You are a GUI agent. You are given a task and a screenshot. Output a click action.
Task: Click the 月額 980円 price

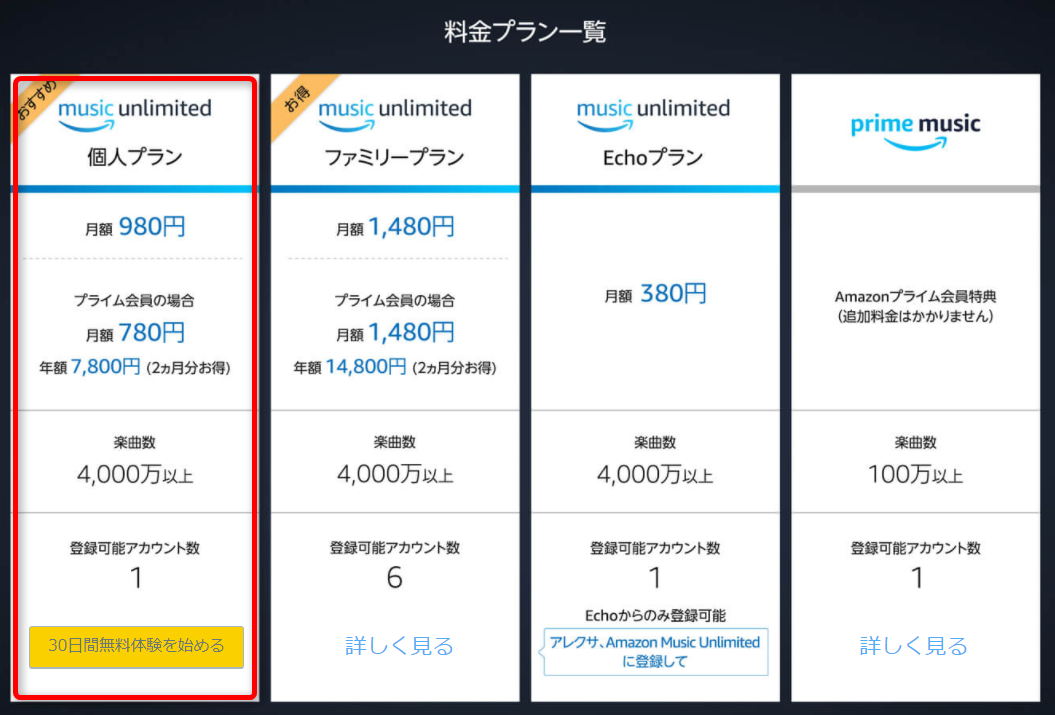(135, 227)
